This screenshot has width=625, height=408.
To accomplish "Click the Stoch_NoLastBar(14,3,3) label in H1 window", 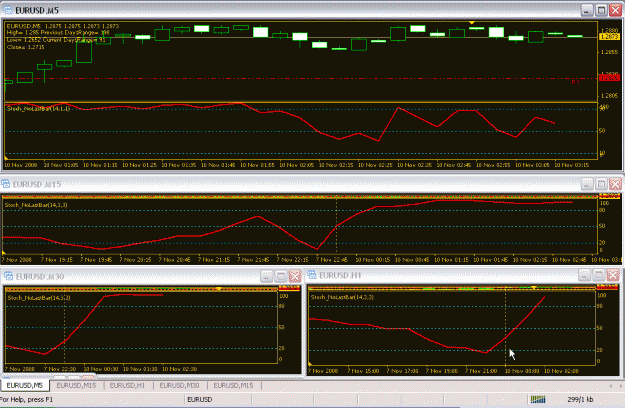I will tap(342, 297).
